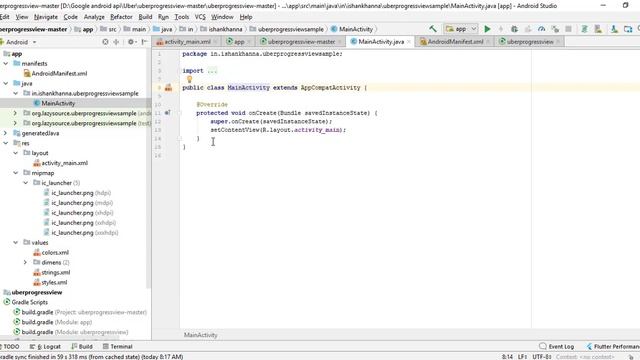Image resolution: width=640 pixels, height=360 pixels.
Task: Close the activity_main.xml editor tab
Action: pos(216,42)
